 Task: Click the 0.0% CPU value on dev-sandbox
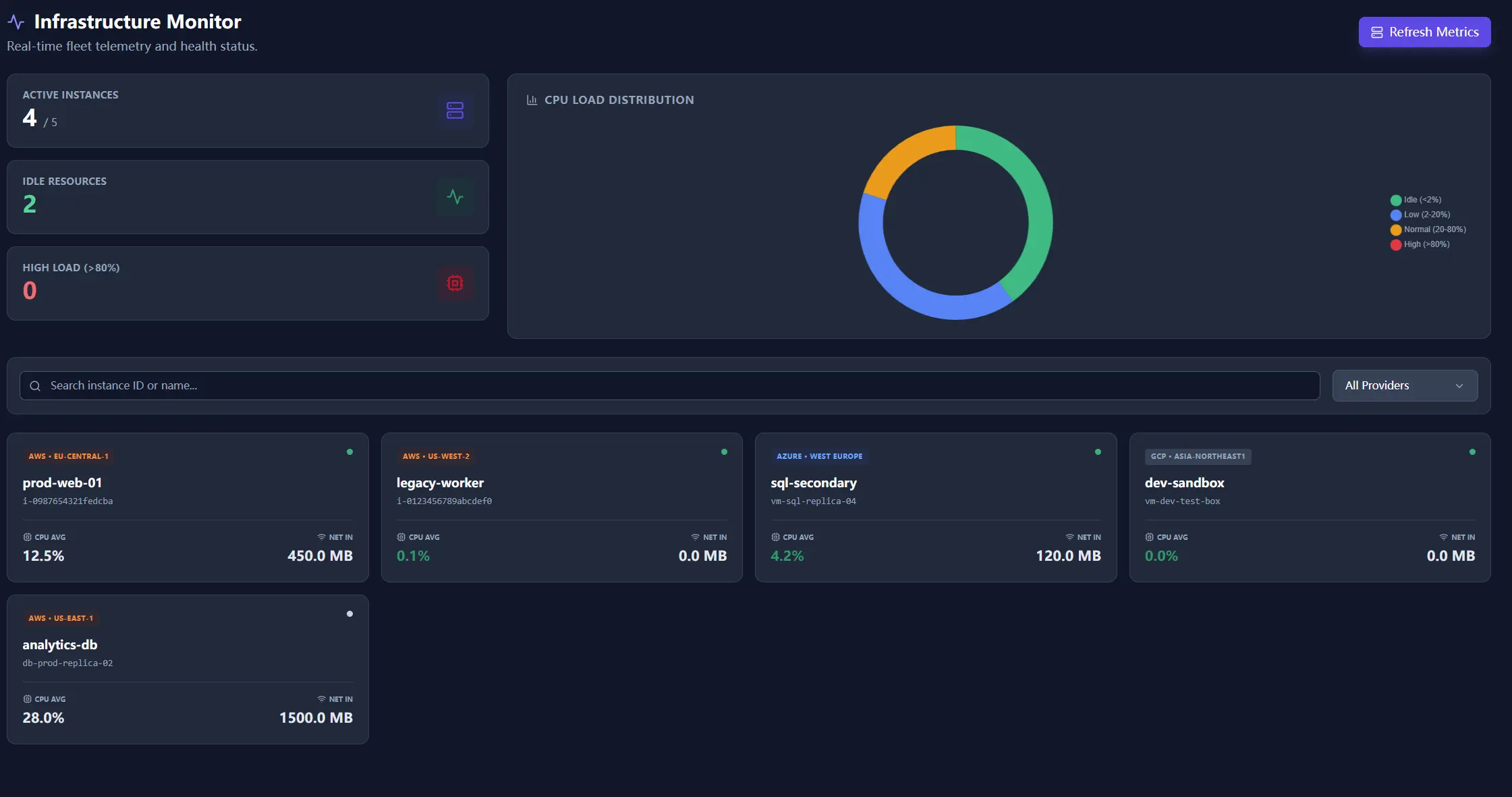pyautogui.click(x=1161, y=555)
